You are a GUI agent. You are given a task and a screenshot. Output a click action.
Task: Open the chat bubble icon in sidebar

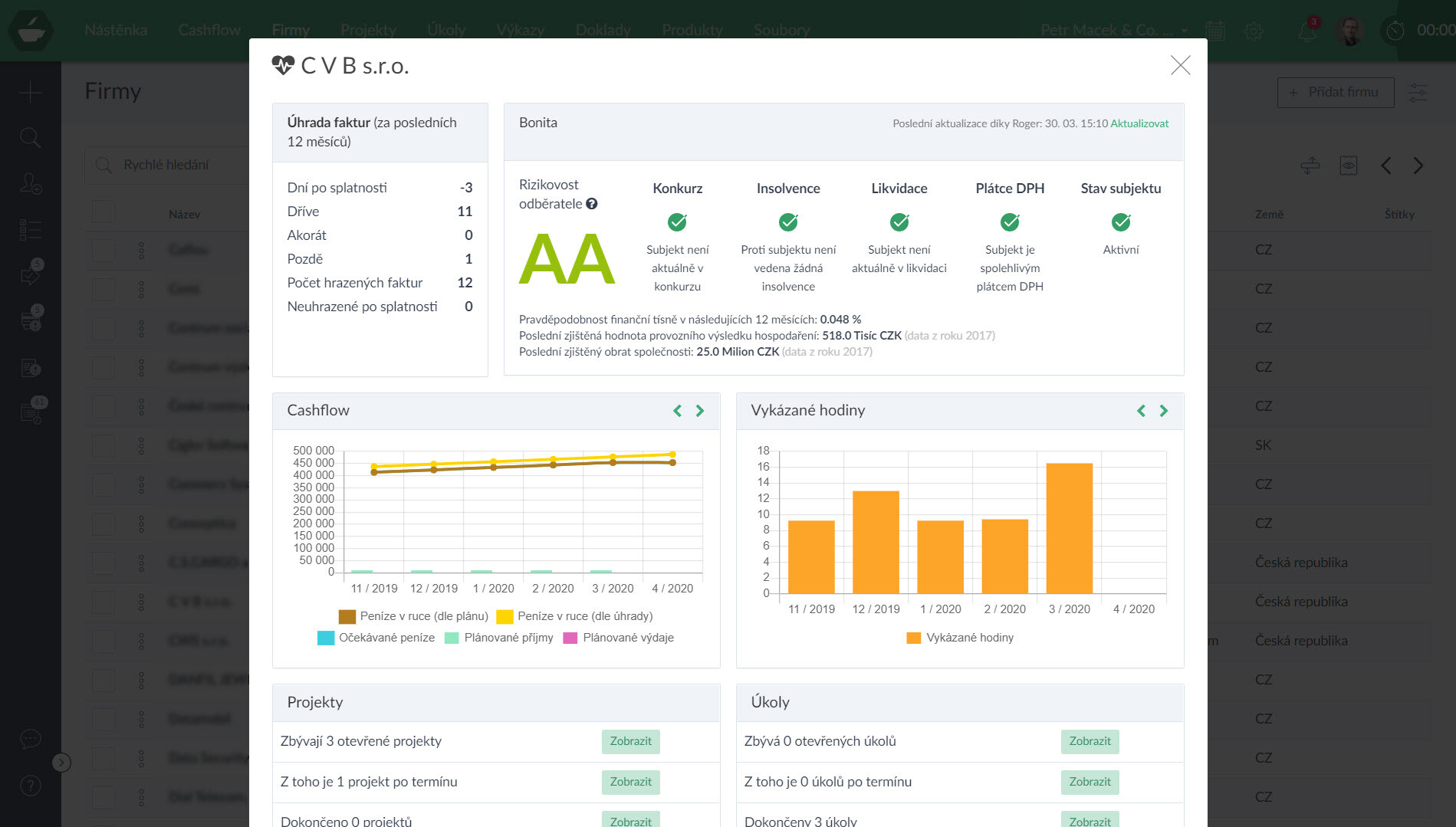pyautogui.click(x=30, y=739)
